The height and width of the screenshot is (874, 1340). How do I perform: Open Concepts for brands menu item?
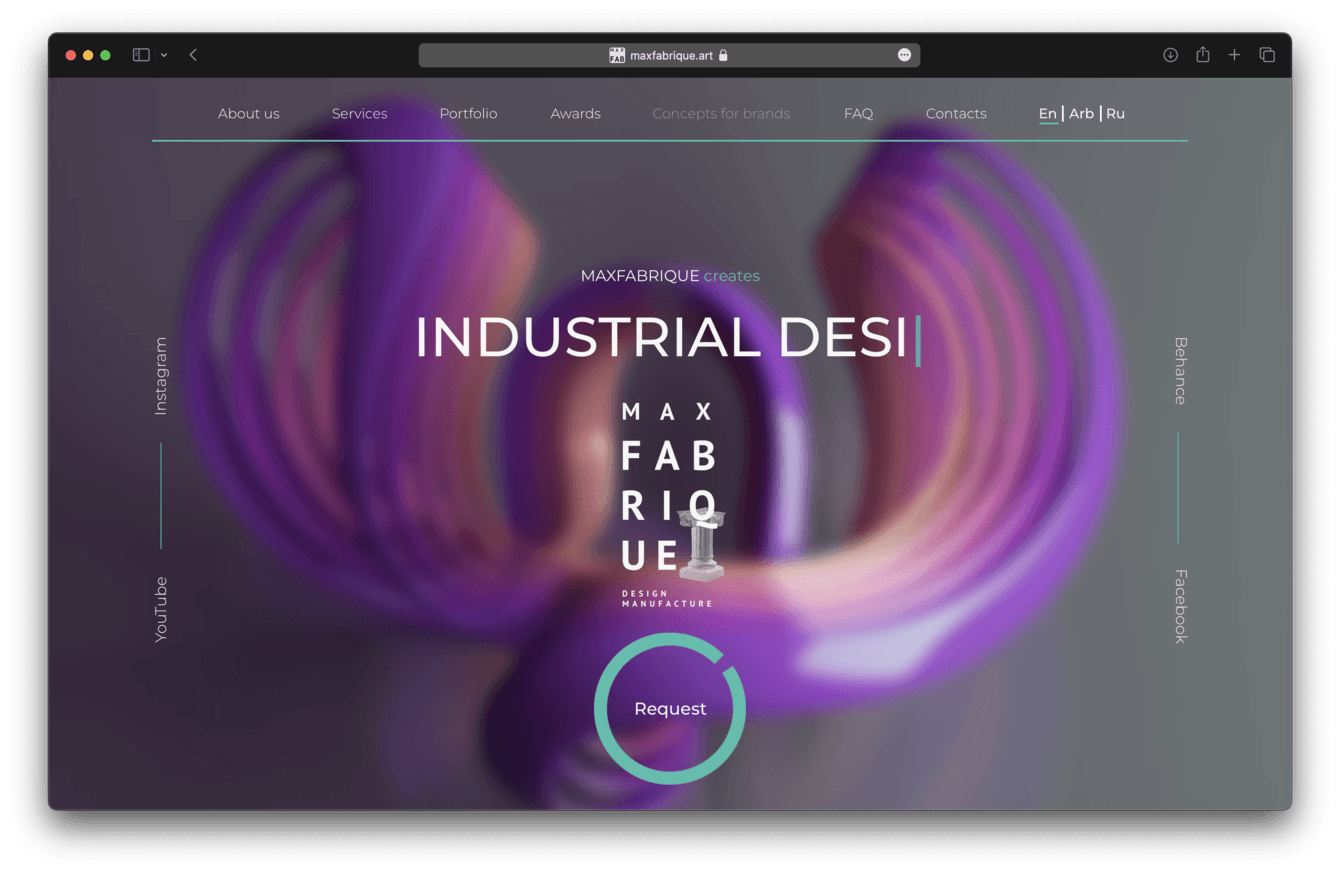click(721, 114)
